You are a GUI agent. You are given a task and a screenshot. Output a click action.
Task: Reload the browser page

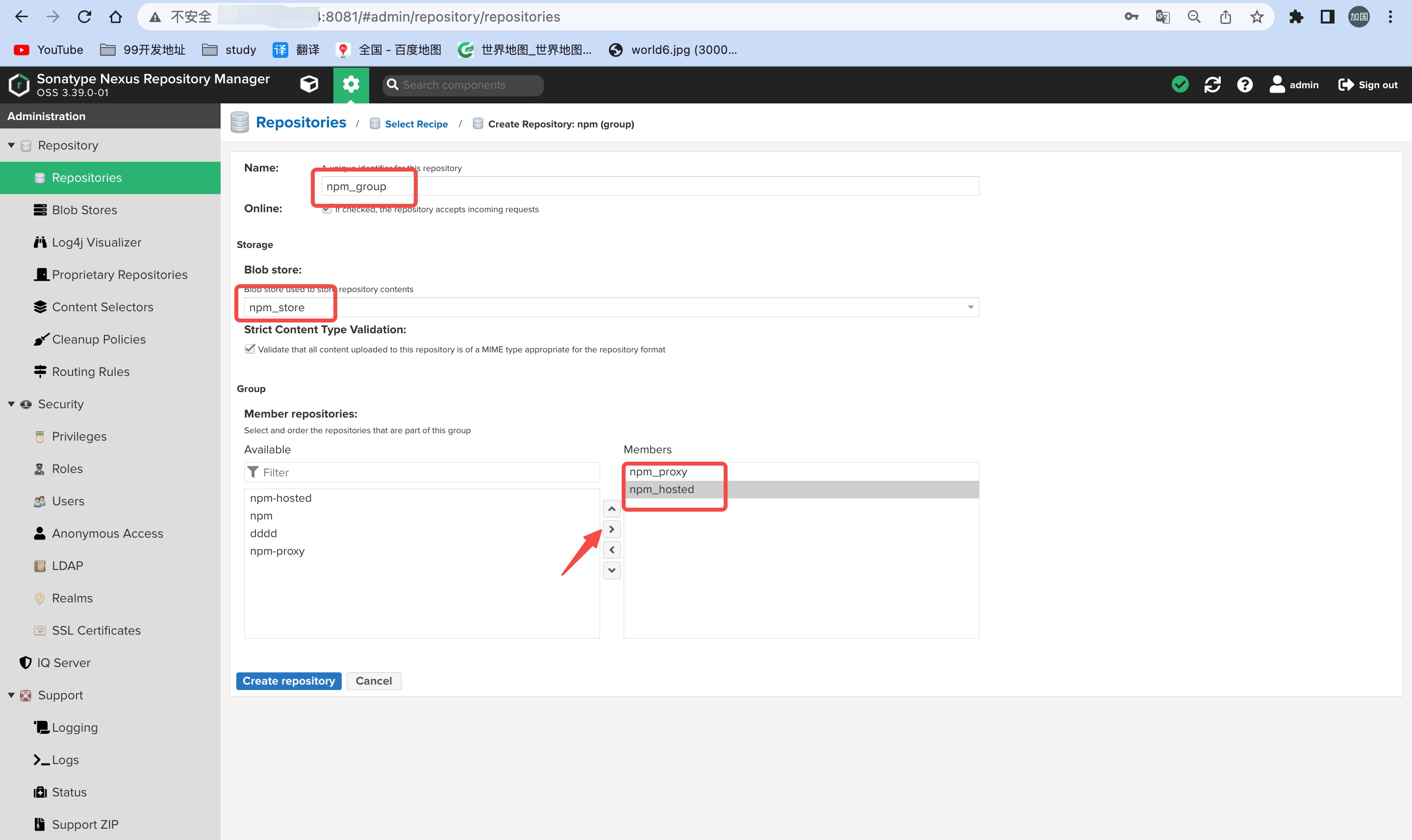tap(84, 17)
